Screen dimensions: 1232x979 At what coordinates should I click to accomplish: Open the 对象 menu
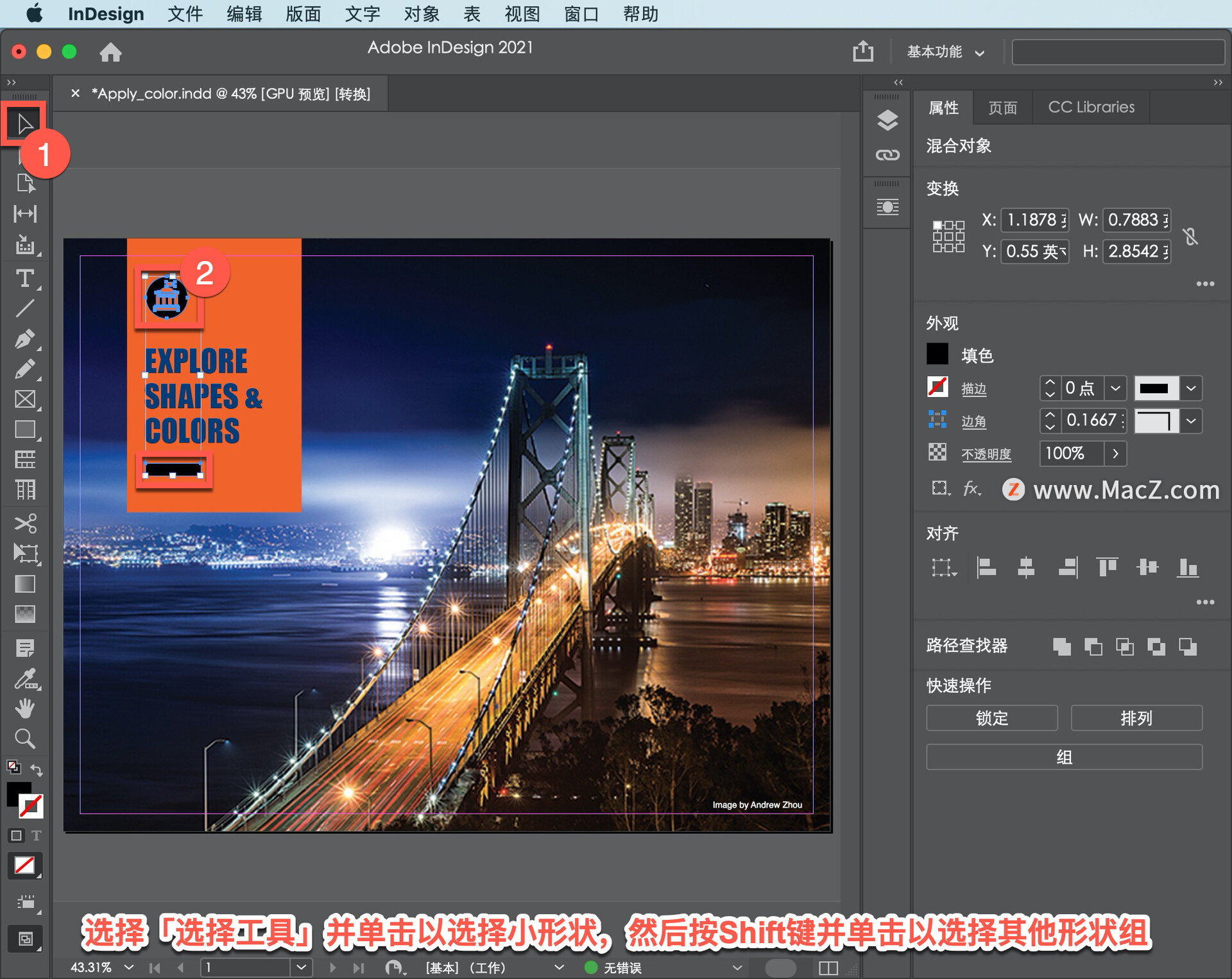pyautogui.click(x=421, y=14)
